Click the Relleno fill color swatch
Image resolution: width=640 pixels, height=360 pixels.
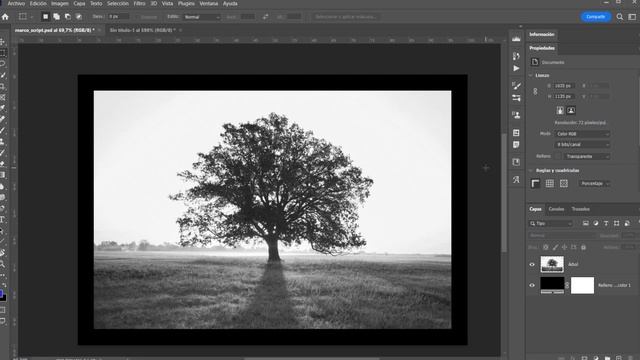pos(558,156)
